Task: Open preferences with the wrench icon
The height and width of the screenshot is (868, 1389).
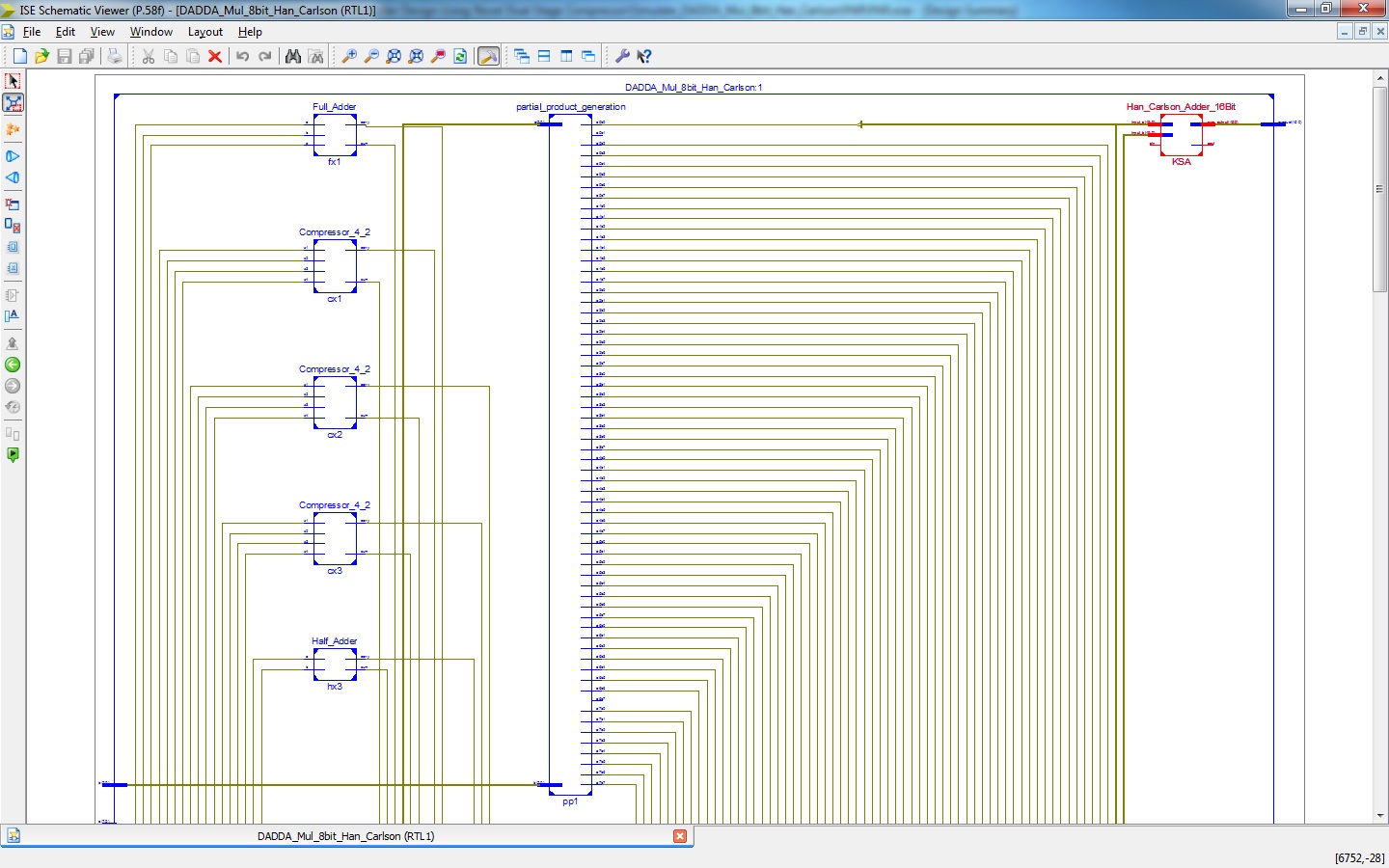Action: (622, 56)
